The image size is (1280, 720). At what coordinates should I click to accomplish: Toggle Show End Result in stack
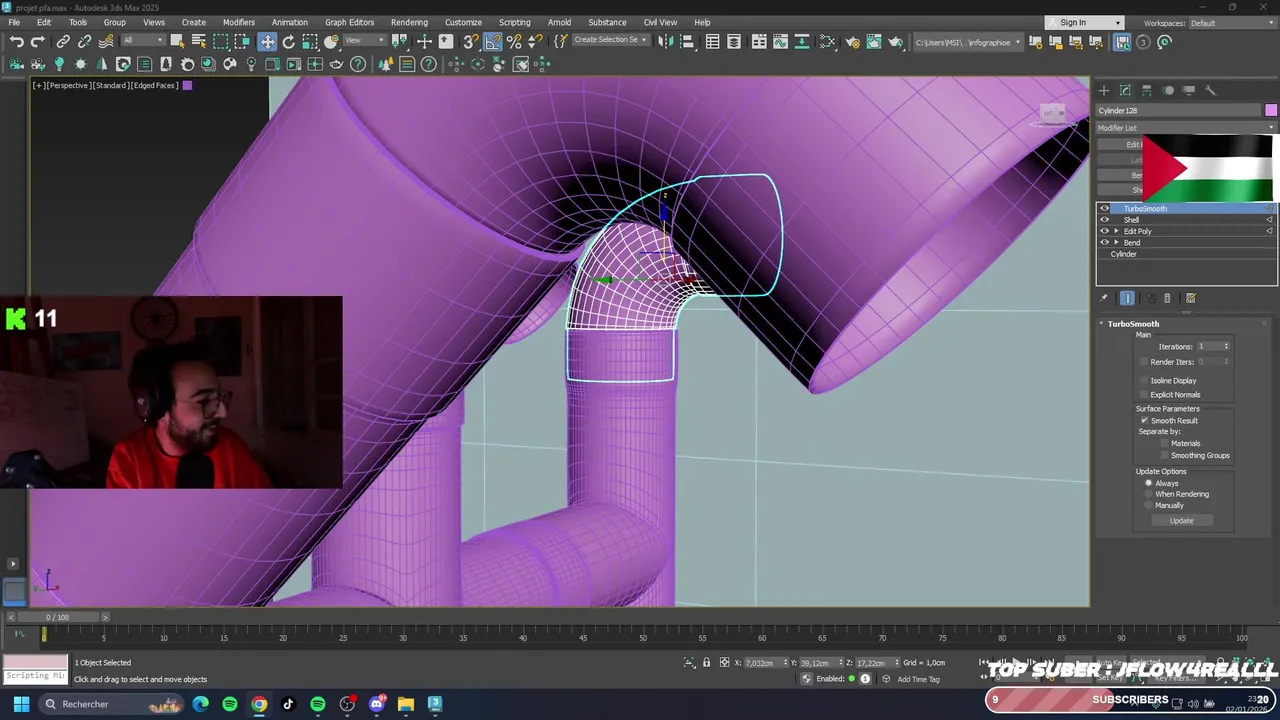point(1127,298)
